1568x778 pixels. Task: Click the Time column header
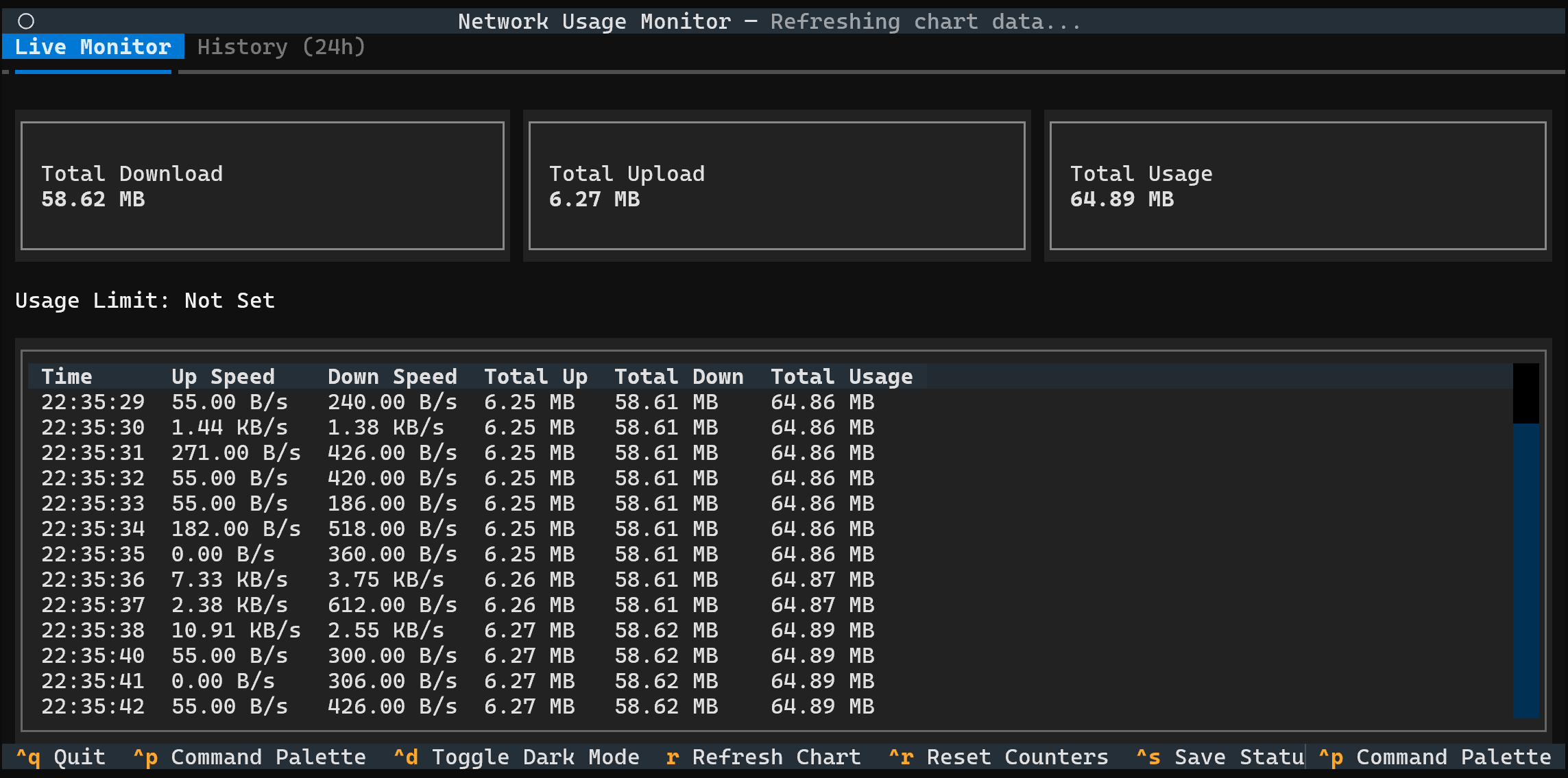coord(67,376)
